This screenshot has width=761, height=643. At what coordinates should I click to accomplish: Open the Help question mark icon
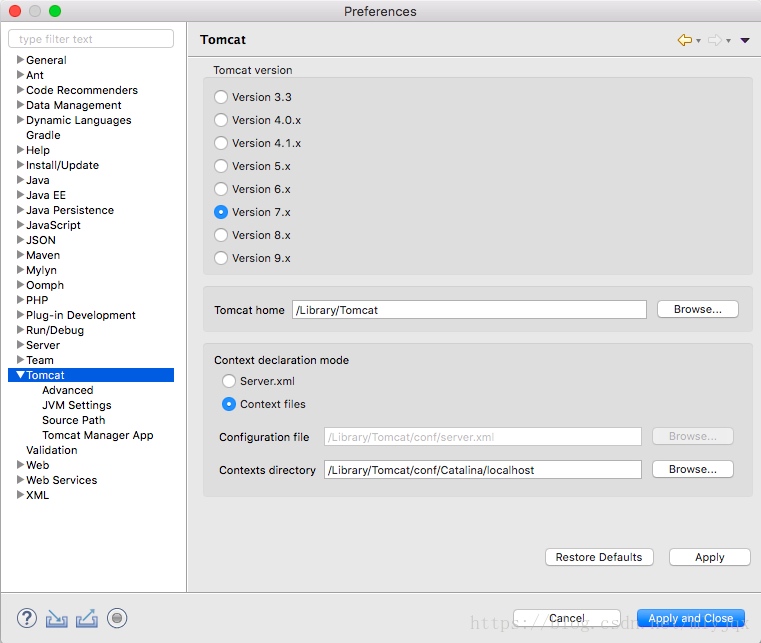pyautogui.click(x=27, y=618)
